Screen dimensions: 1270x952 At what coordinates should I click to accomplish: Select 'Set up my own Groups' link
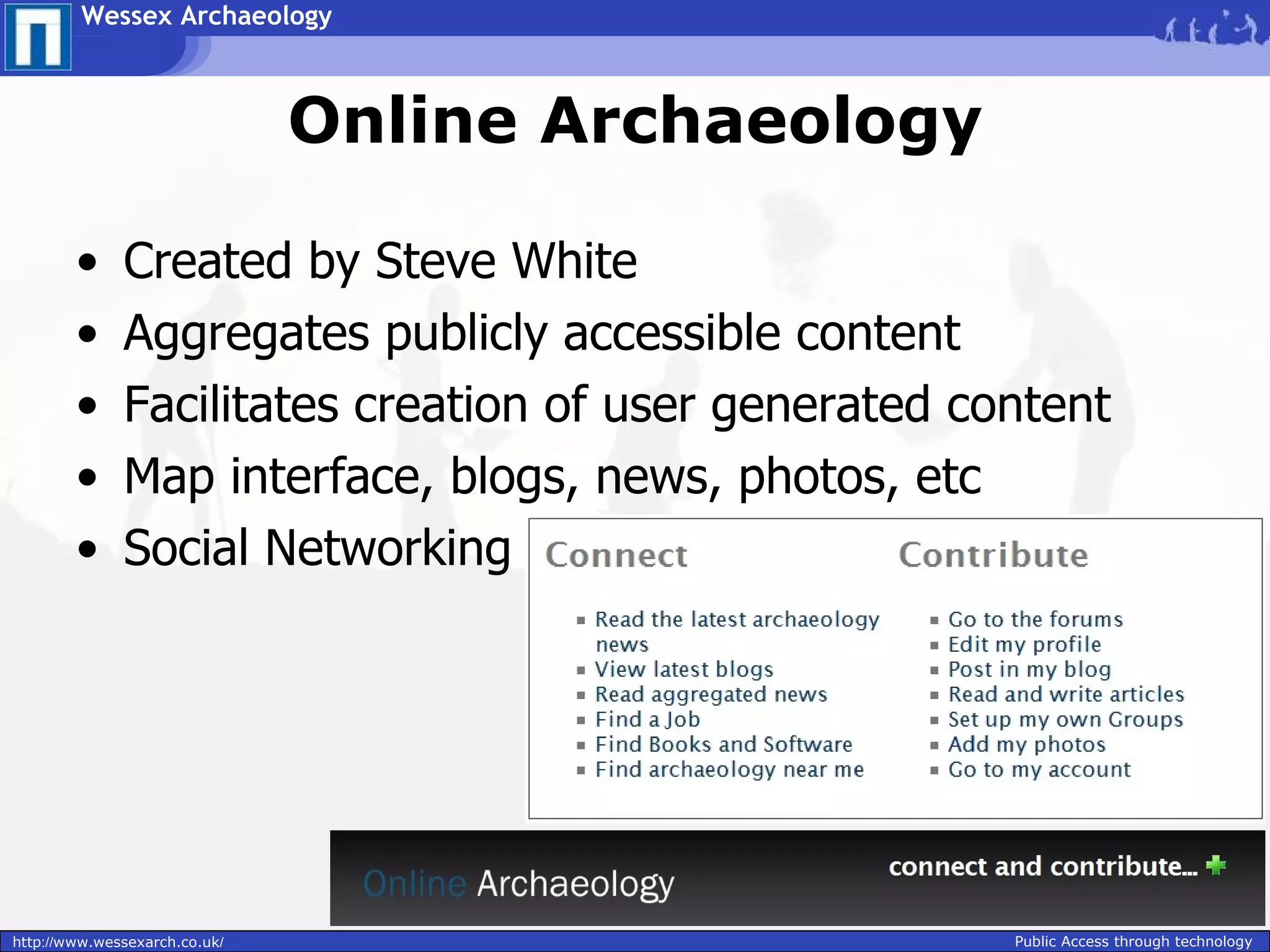[1065, 719]
